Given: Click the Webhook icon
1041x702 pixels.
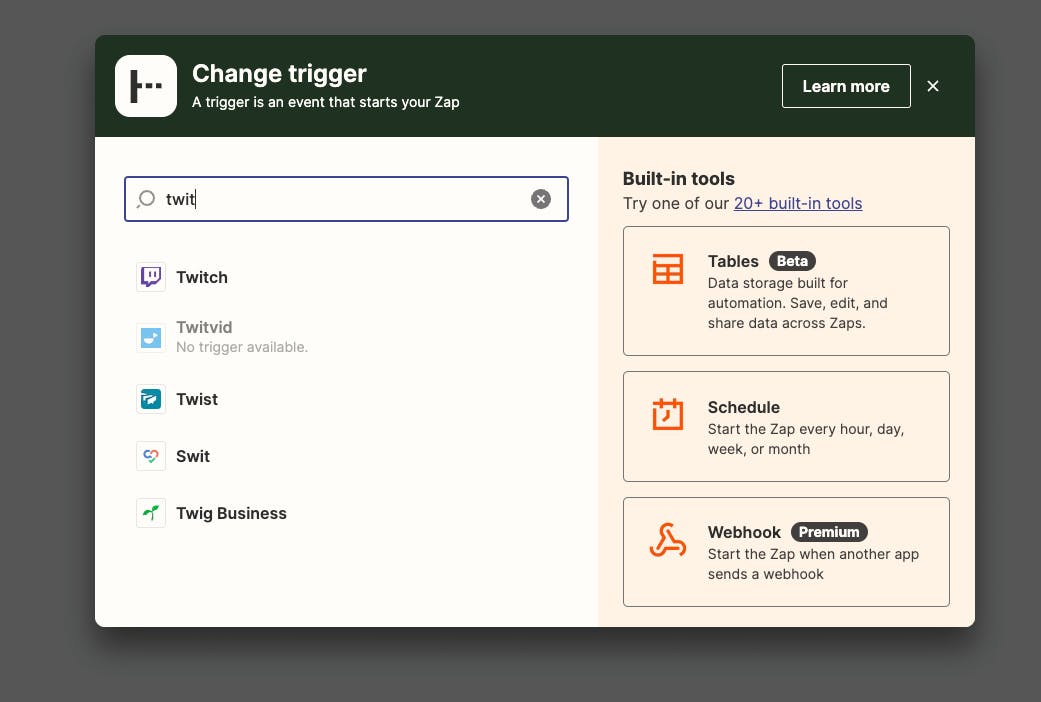Looking at the screenshot, I should [x=667, y=539].
